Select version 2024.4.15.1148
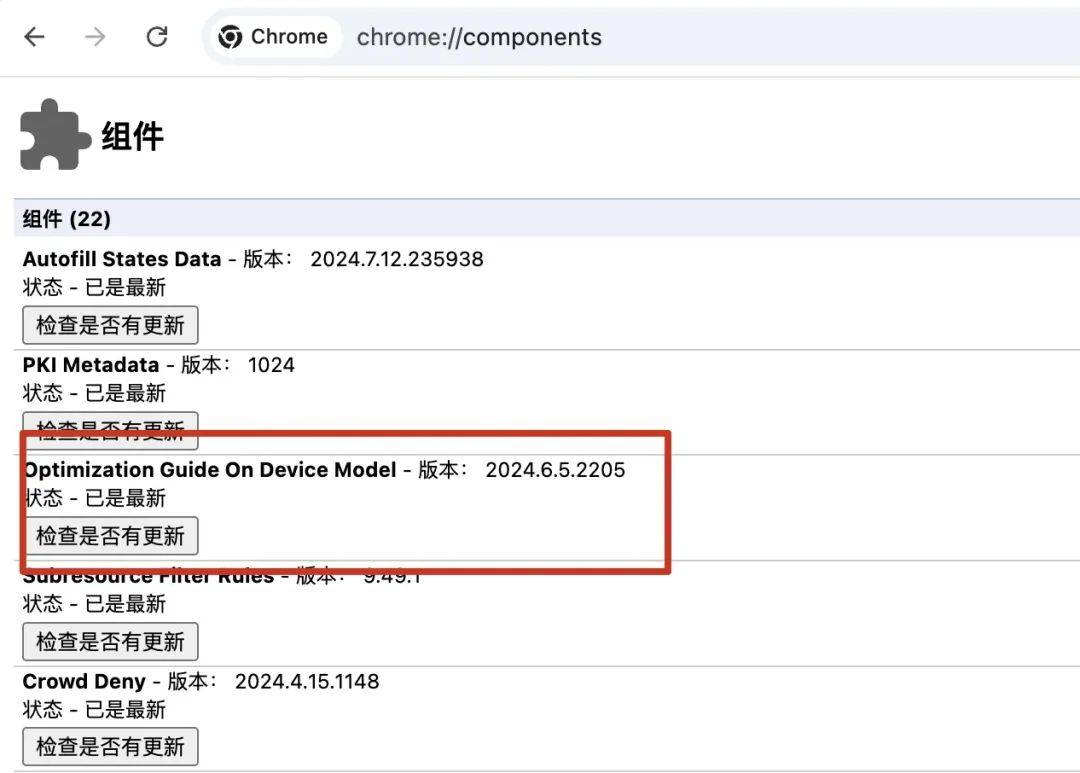Viewport: 1080px width, 773px height. click(x=307, y=681)
